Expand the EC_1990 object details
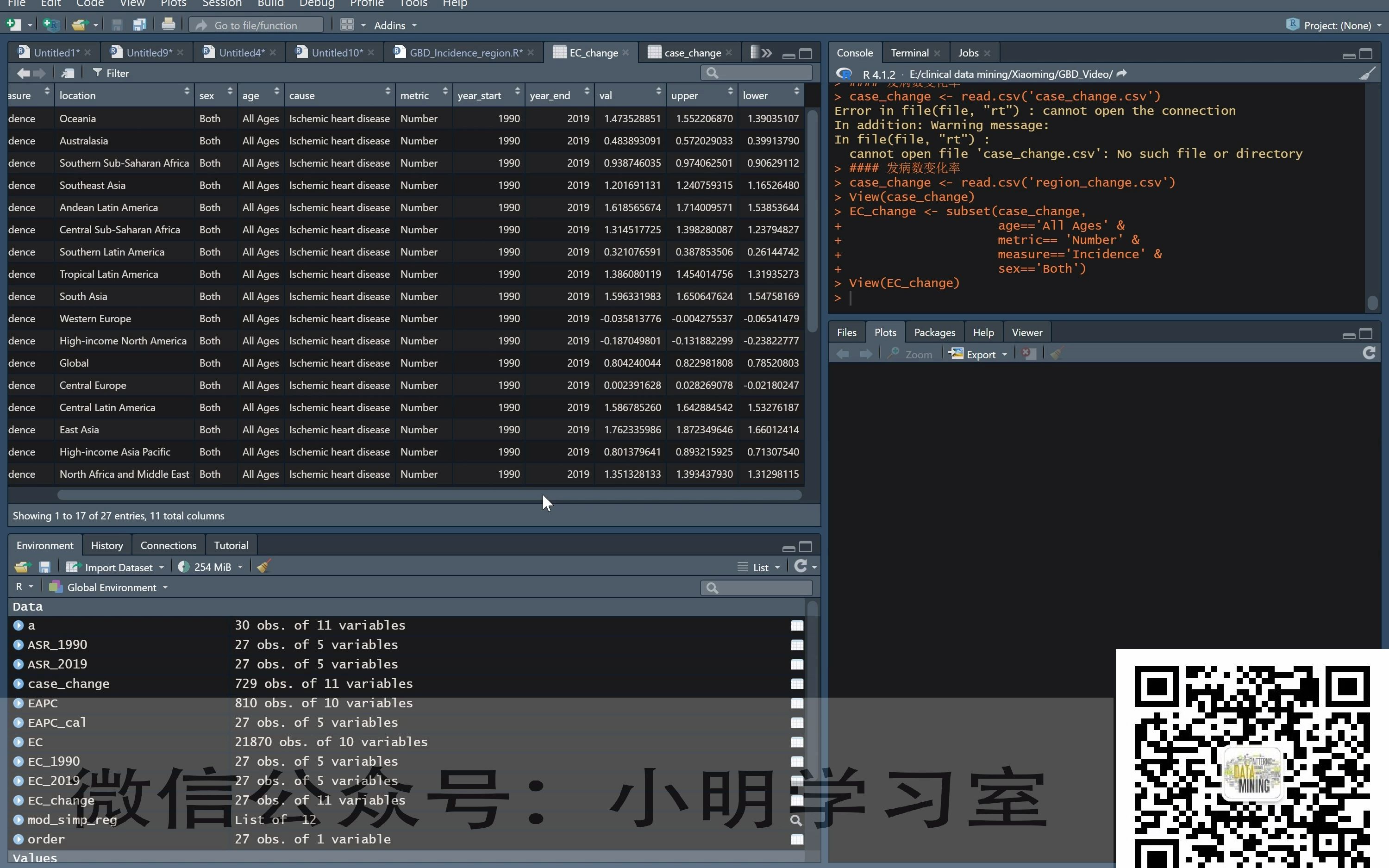This screenshot has width=1389, height=868. tap(19, 761)
